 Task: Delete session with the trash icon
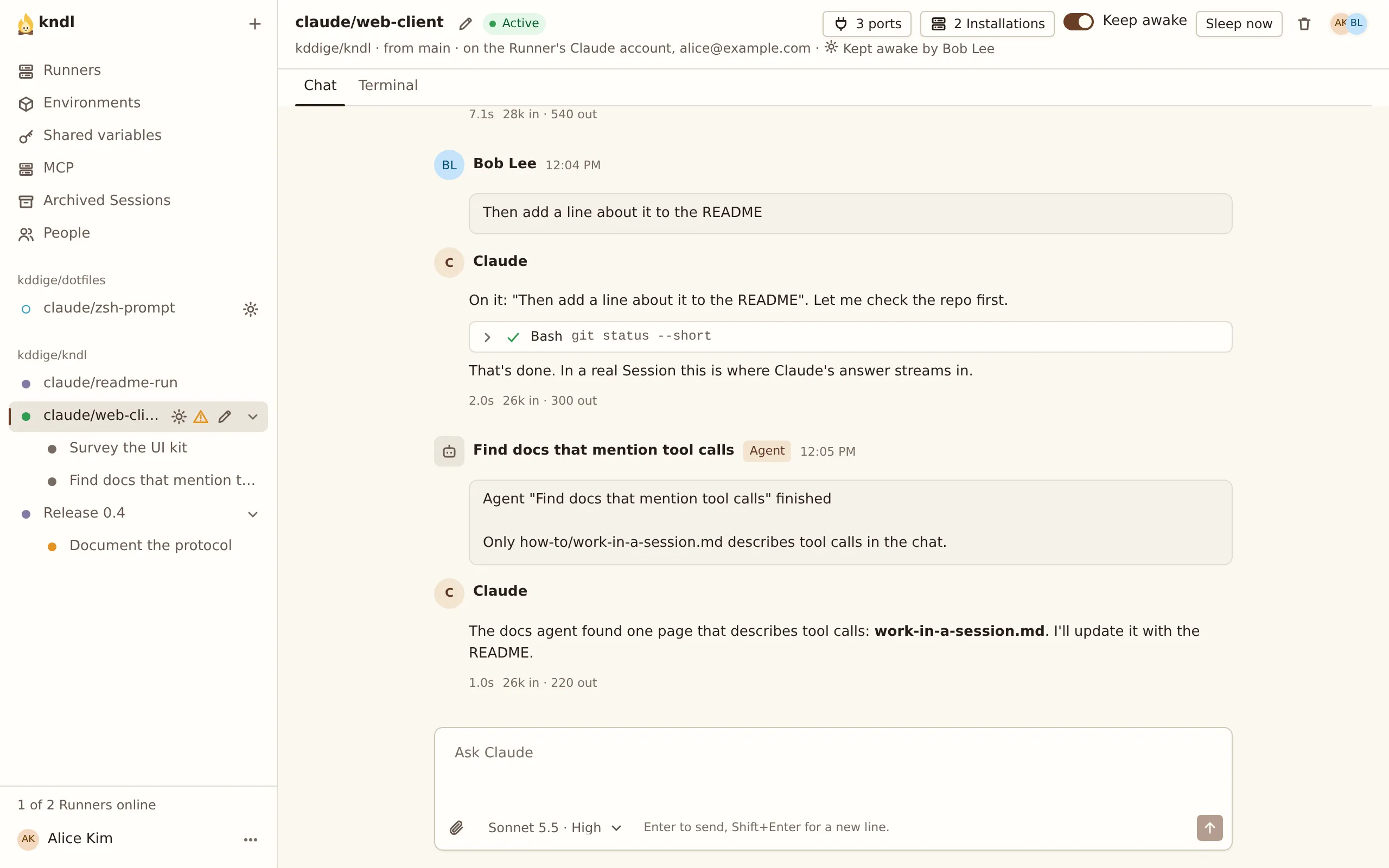tap(1304, 23)
